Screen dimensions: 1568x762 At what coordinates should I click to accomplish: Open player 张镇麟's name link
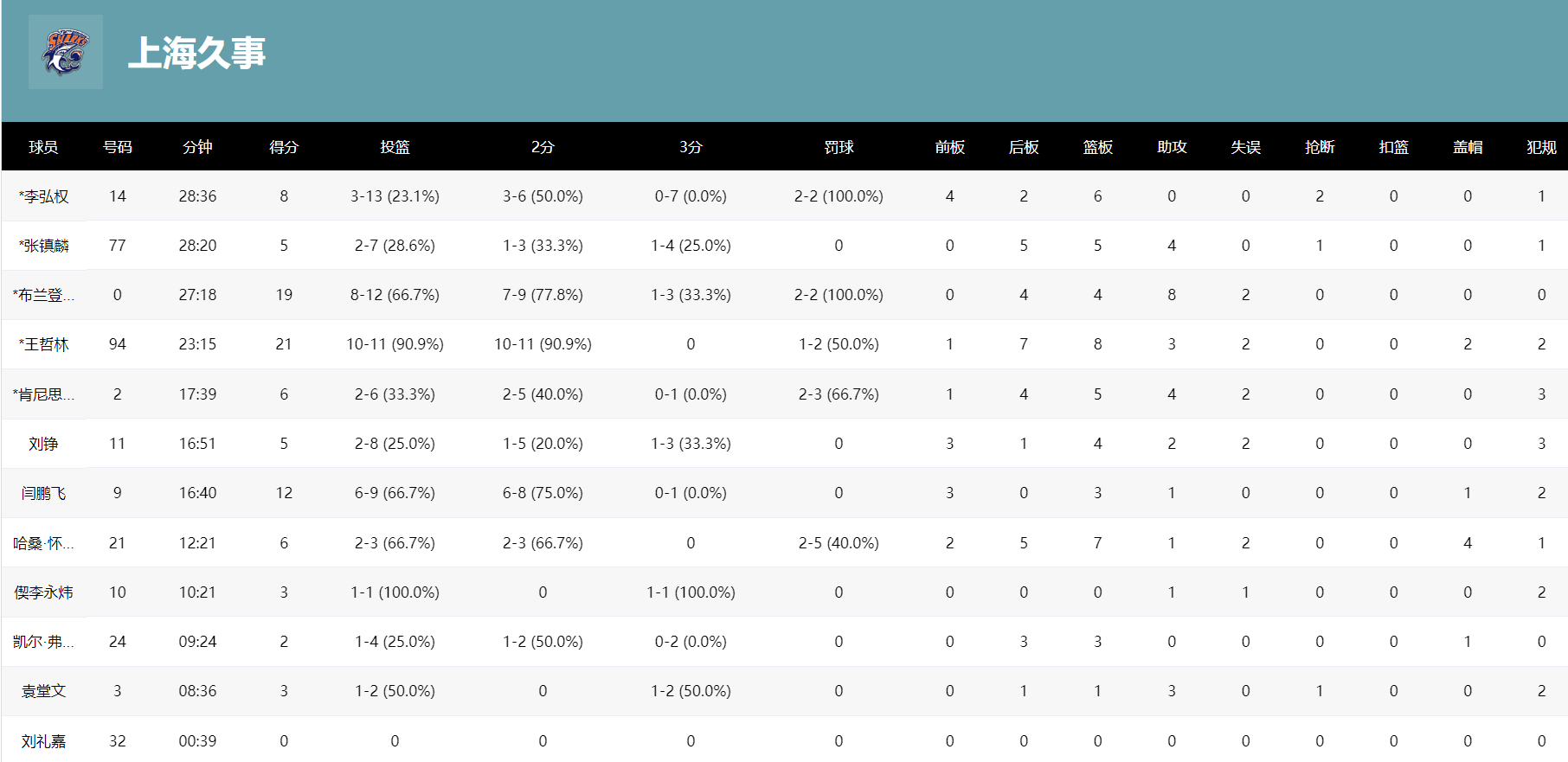point(44,246)
